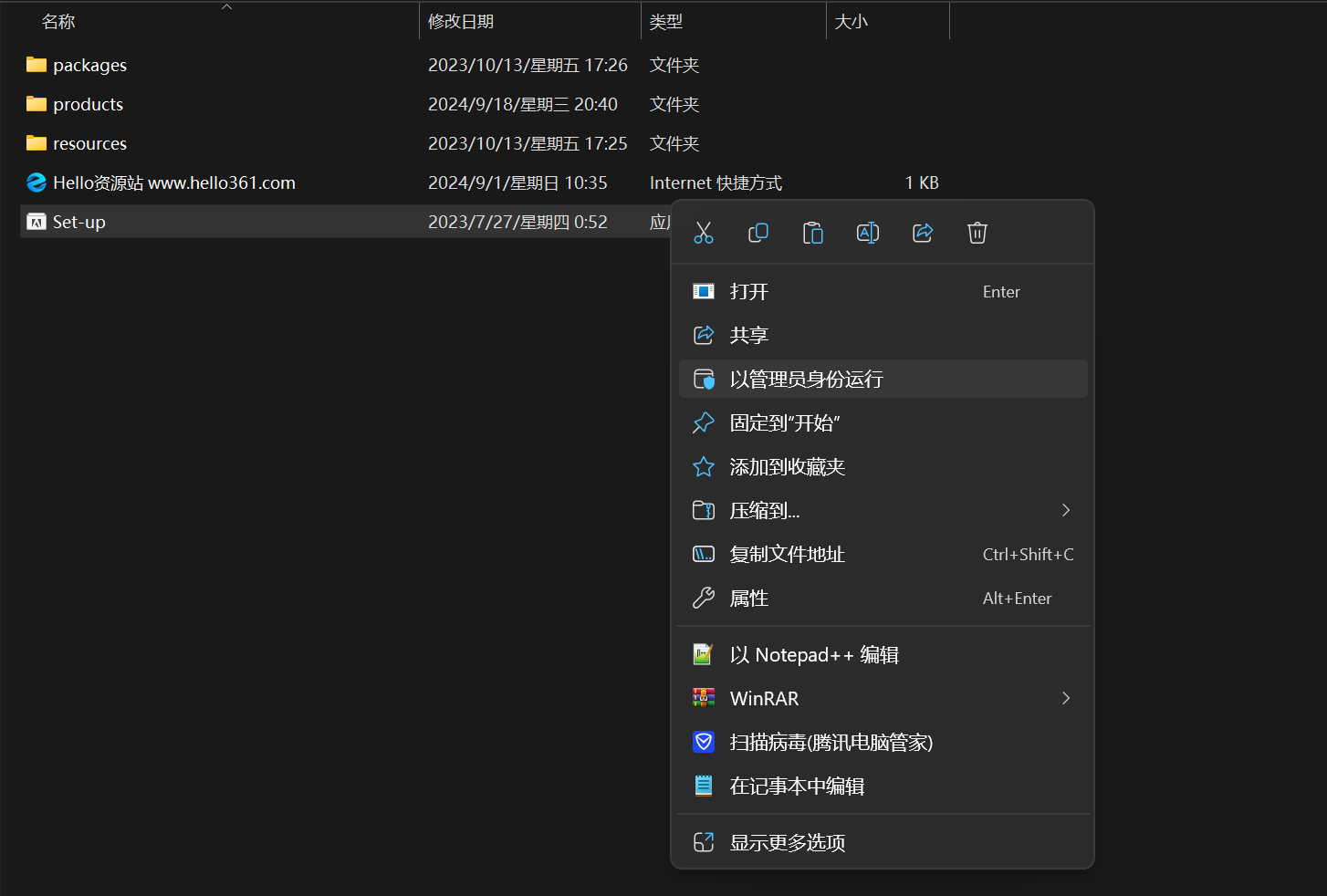Image resolution: width=1327 pixels, height=896 pixels.
Task: Click the Rename icon in context menu
Action: pyautogui.click(x=868, y=233)
